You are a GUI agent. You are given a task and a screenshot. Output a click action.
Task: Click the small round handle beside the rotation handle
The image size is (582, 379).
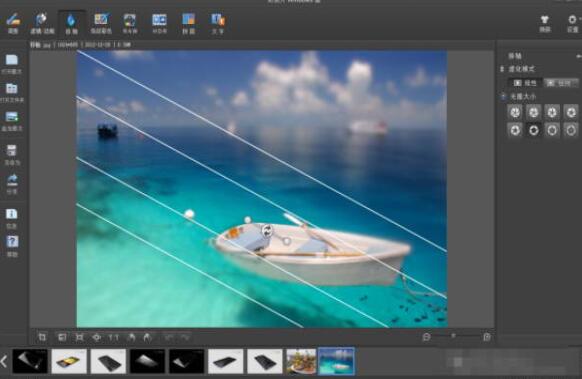(287, 241)
